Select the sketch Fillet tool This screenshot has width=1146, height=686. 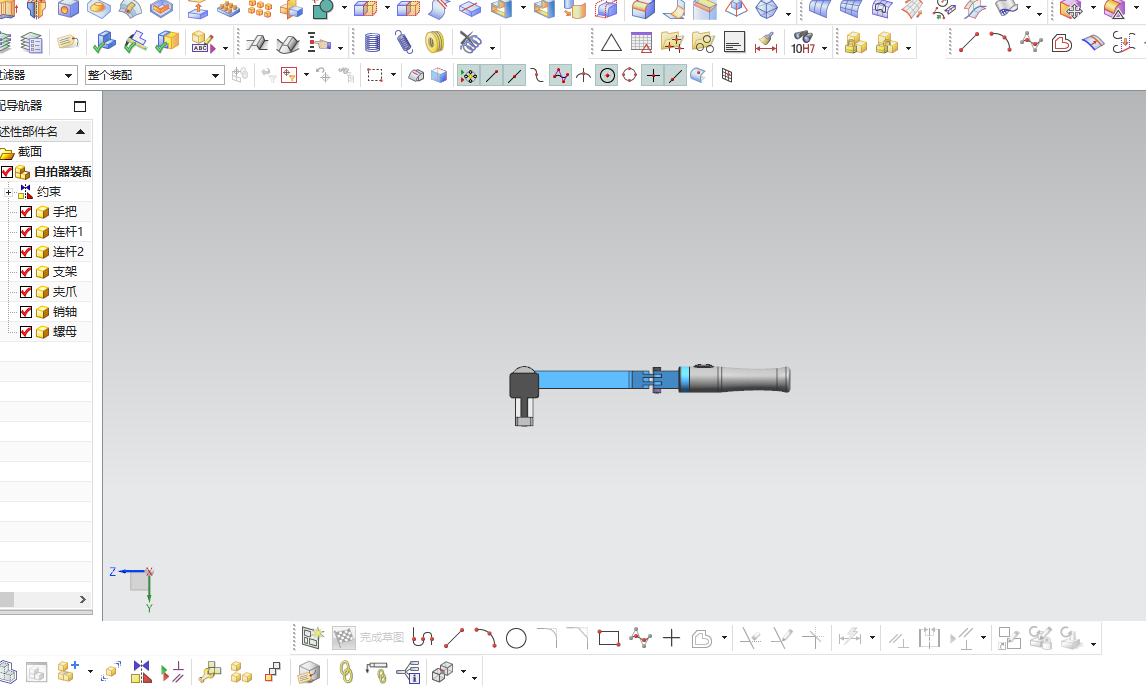(x=547, y=639)
